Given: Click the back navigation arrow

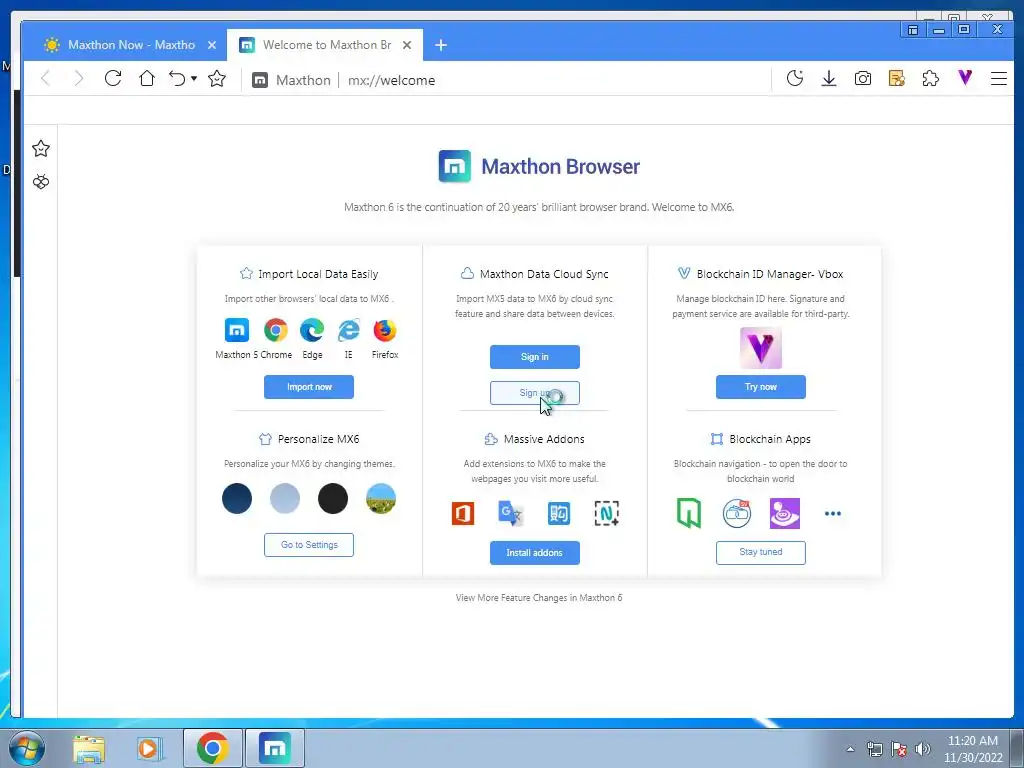Looking at the screenshot, I should [45, 79].
